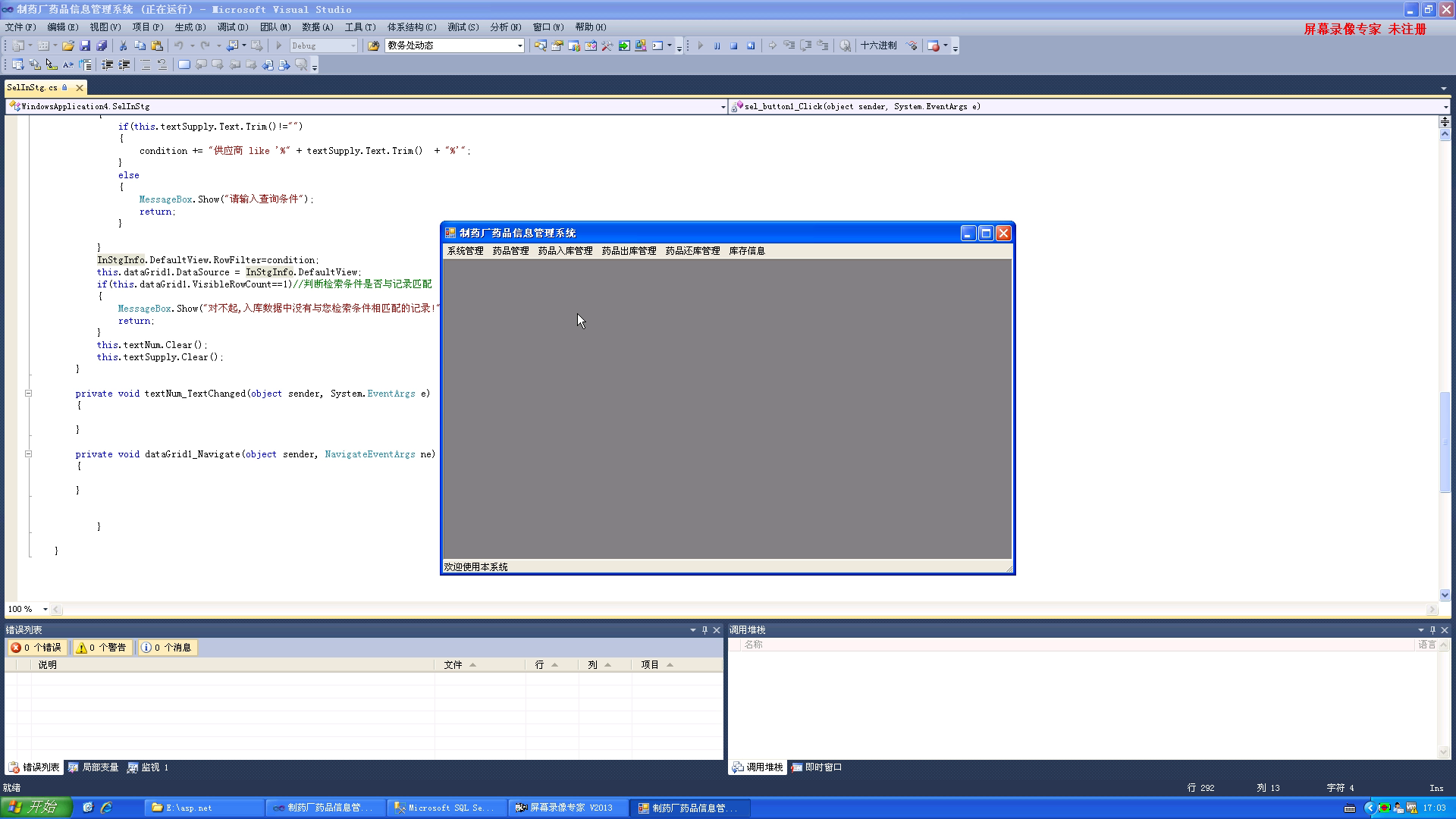This screenshot has width=1456, height=819.
Task: Open the error list panel options dropdown arrow
Action: tap(692, 630)
